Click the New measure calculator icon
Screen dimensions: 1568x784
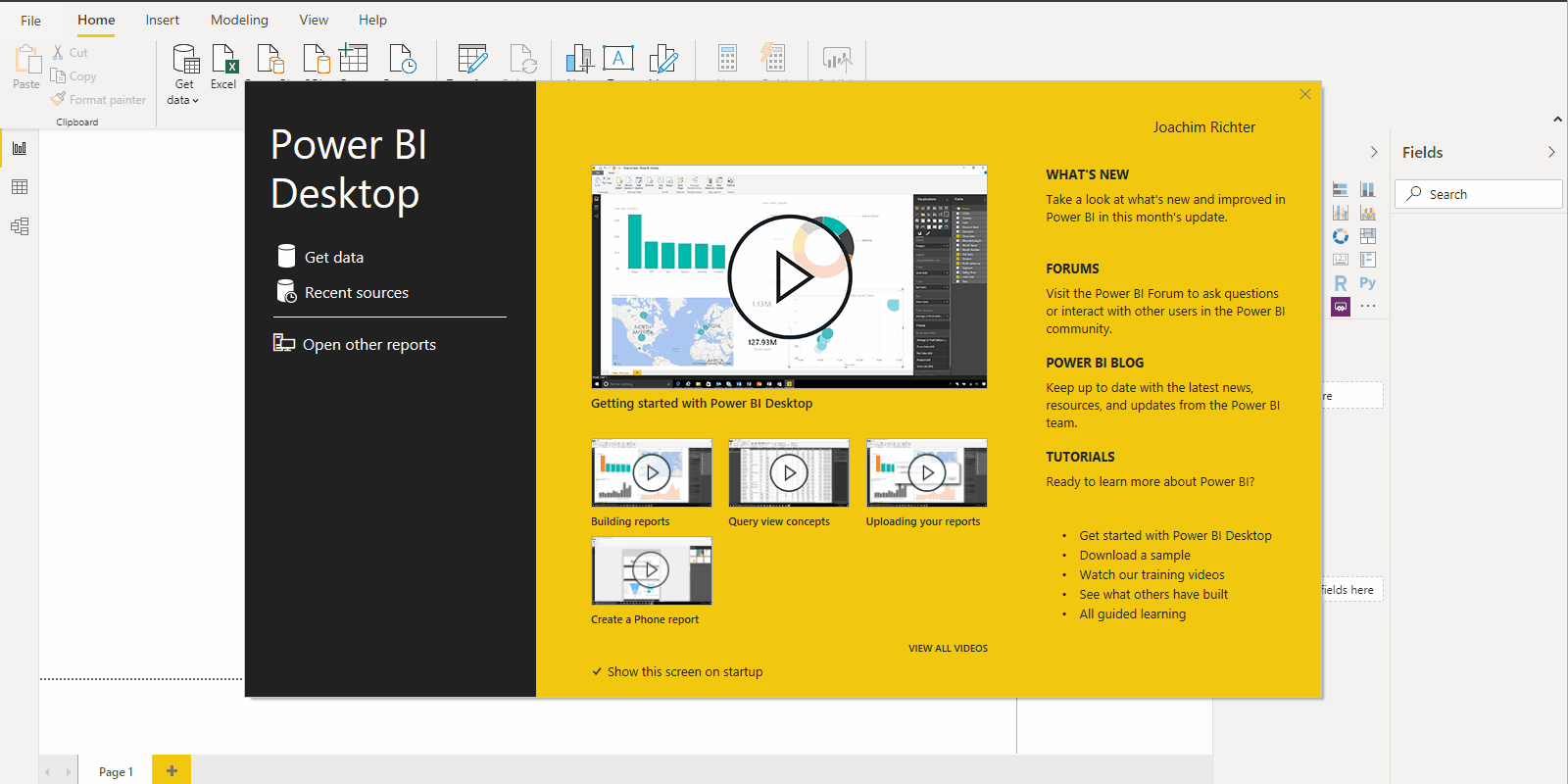click(x=727, y=58)
